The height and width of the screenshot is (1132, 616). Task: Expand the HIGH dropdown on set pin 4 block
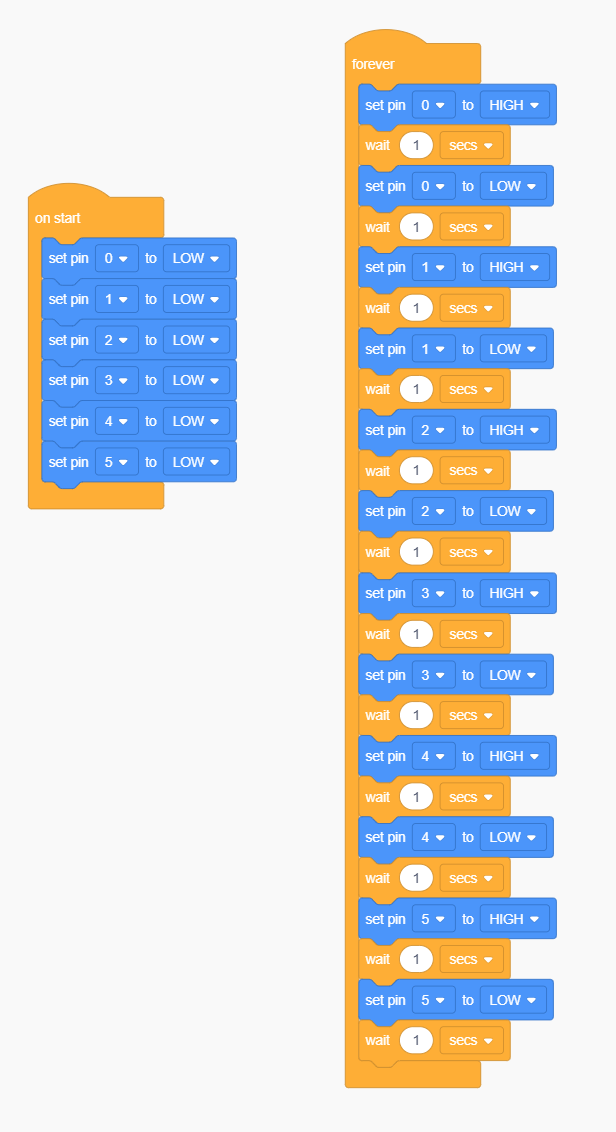(514, 756)
